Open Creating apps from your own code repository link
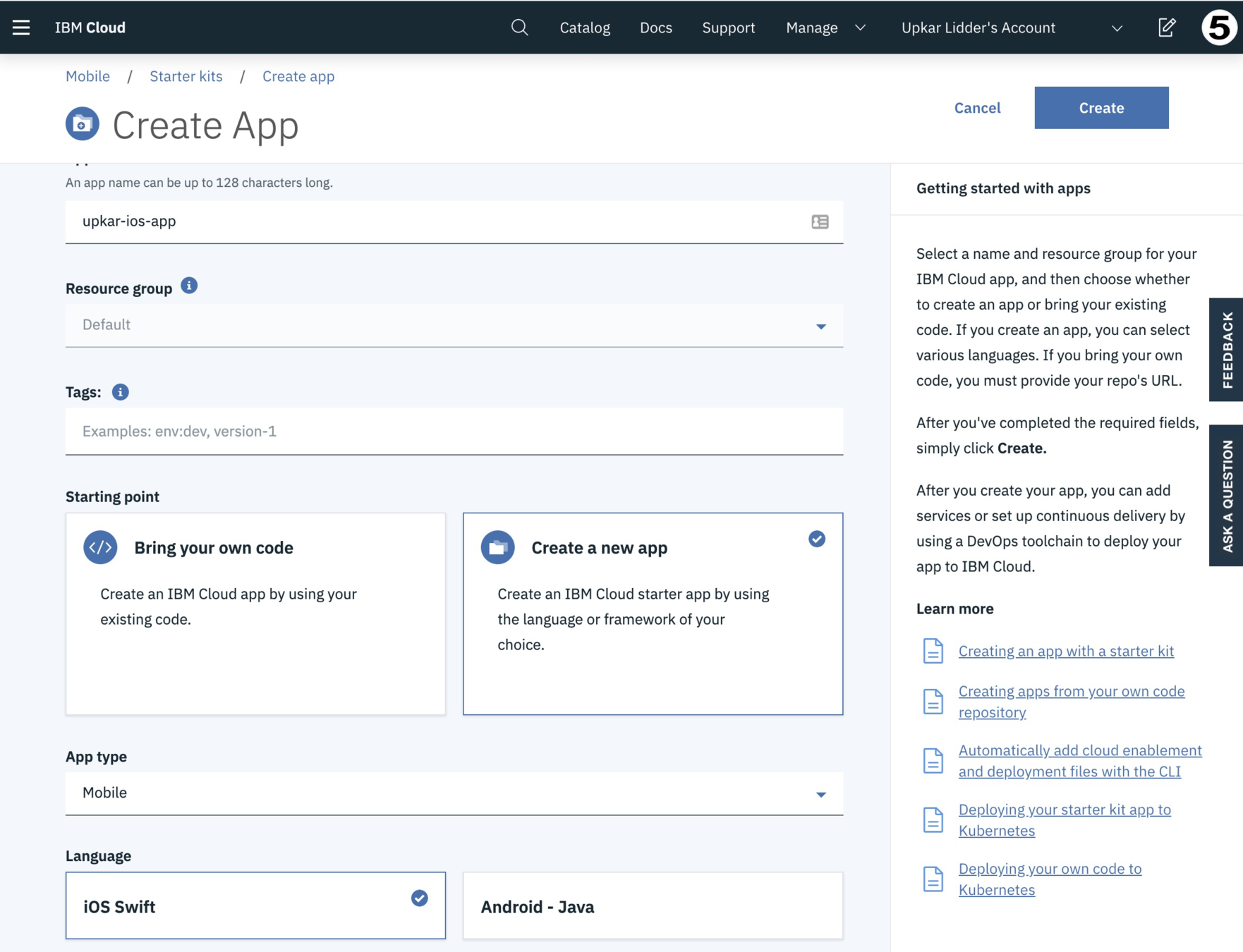Image resolution: width=1243 pixels, height=952 pixels. click(1072, 702)
